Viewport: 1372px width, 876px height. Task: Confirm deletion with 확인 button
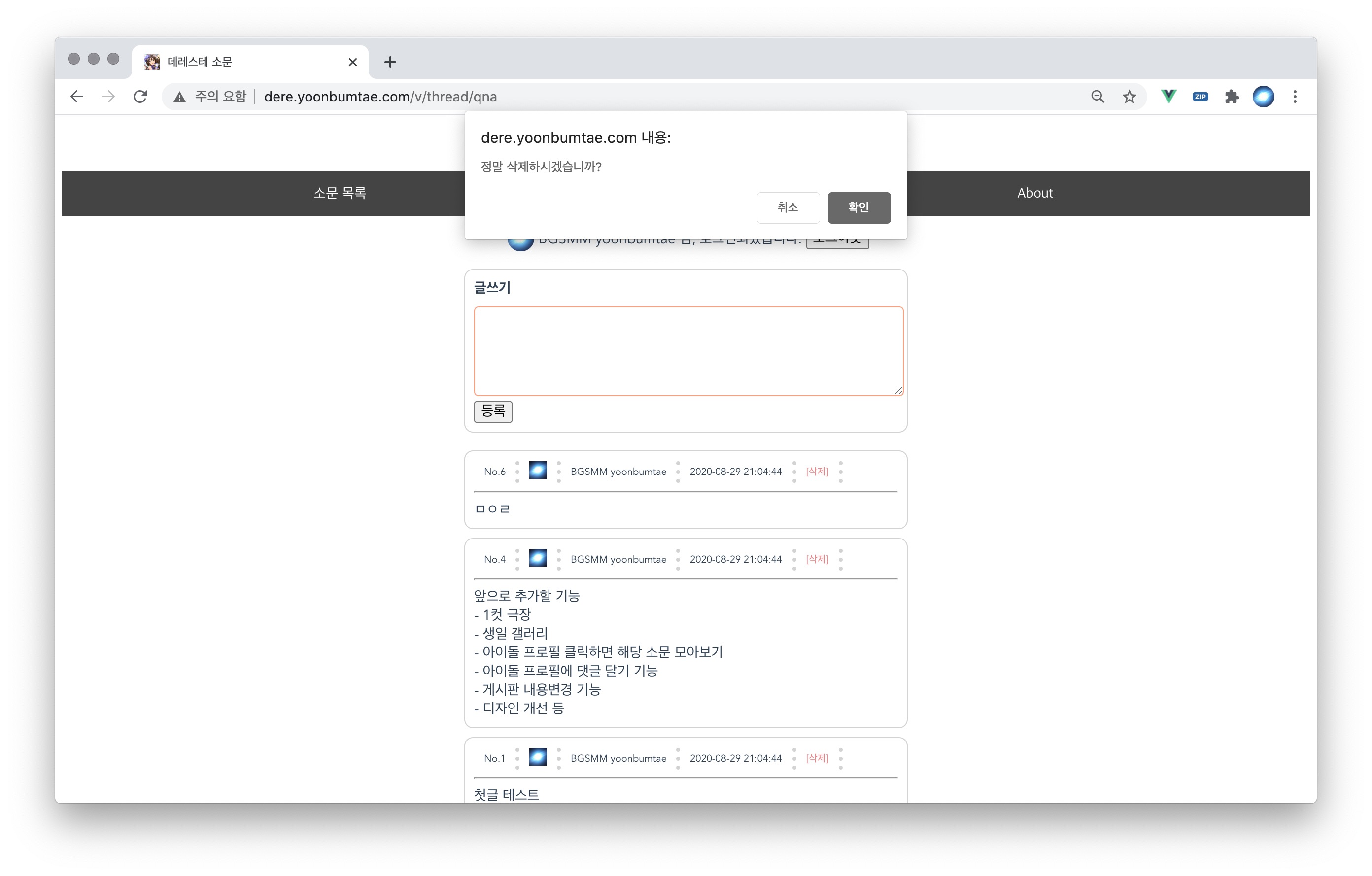tap(858, 207)
